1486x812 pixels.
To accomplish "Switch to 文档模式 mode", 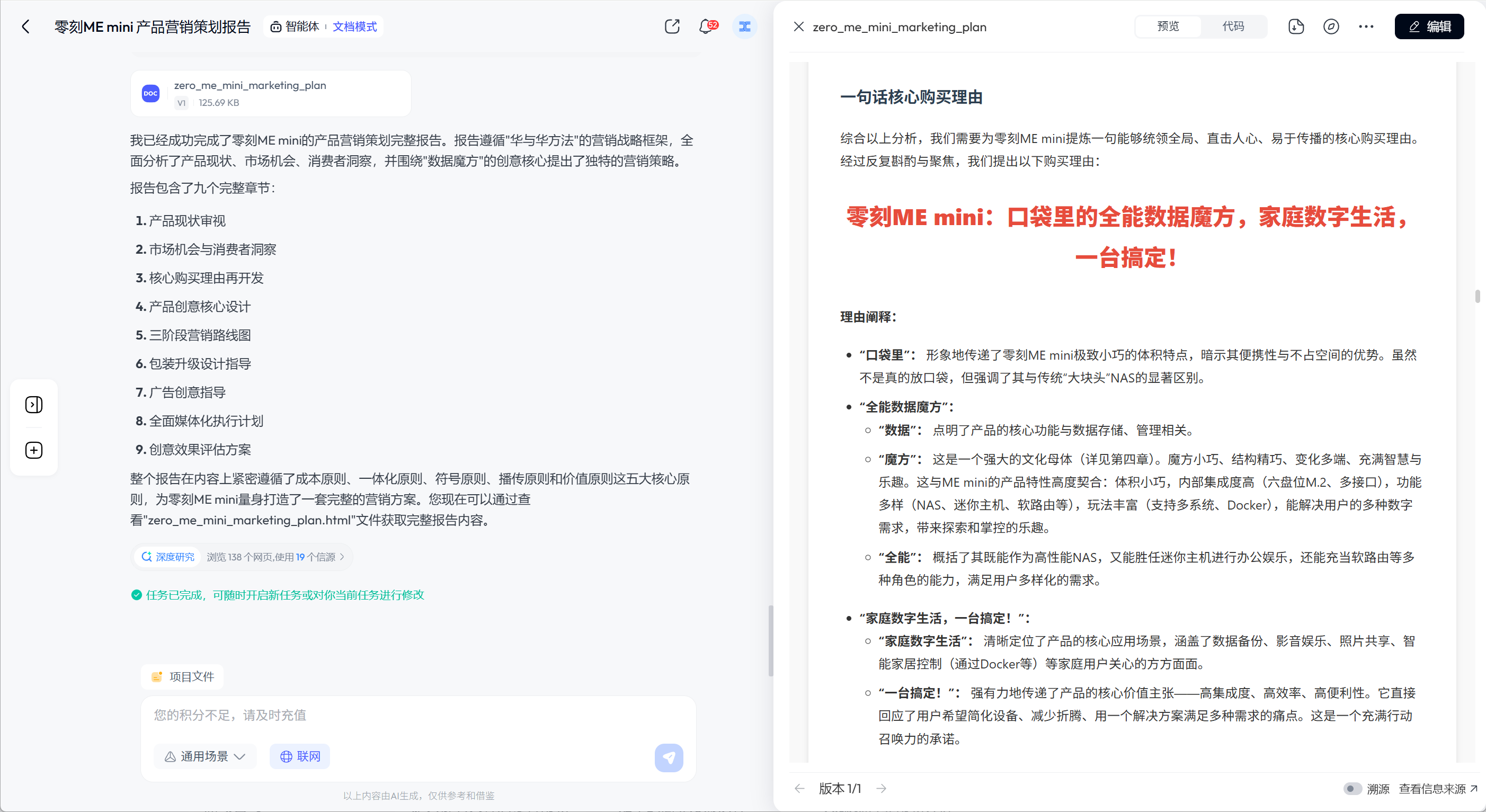I will click(354, 26).
